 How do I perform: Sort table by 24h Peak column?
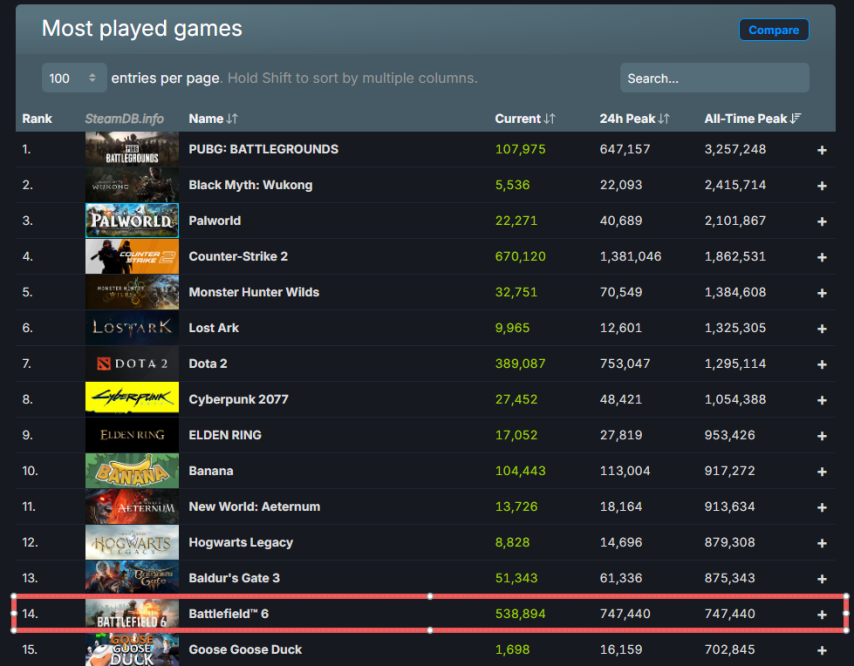coord(634,119)
